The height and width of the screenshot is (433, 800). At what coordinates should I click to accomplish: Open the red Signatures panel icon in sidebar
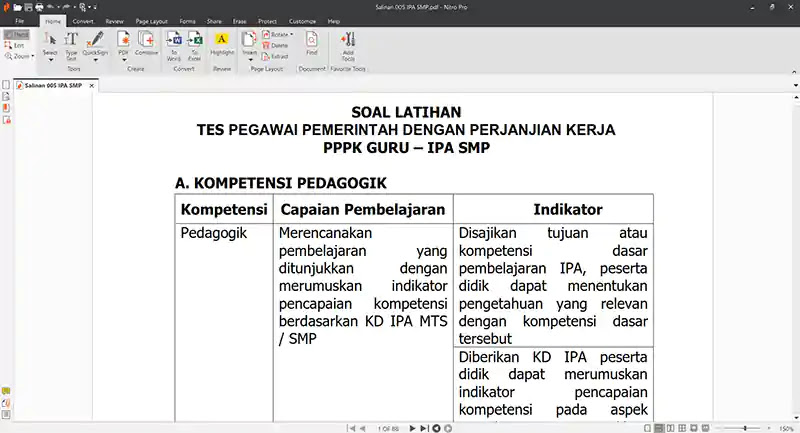pyautogui.click(x=6, y=108)
